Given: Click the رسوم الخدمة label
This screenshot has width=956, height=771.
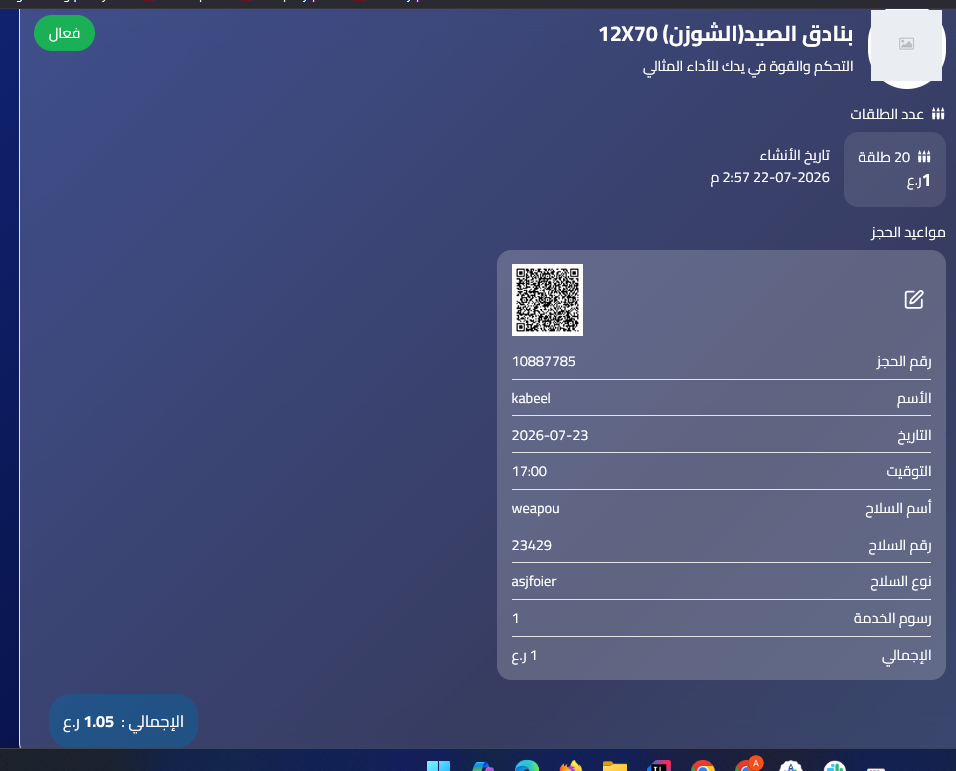Looking at the screenshot, I should (893, 619).
